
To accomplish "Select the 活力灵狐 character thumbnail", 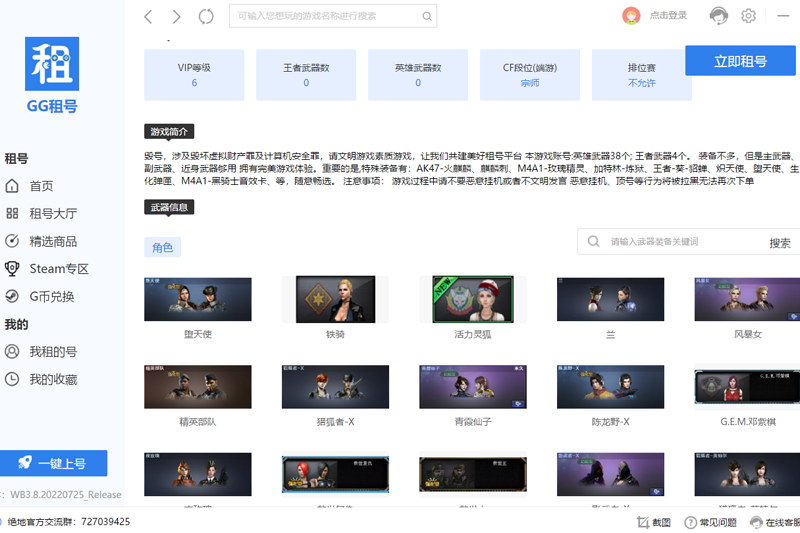I will [x=477, y=300].
